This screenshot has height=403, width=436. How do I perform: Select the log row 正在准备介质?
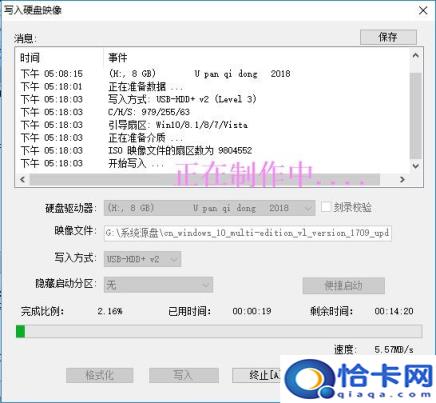pyautogui.click(x=213, y=138)
